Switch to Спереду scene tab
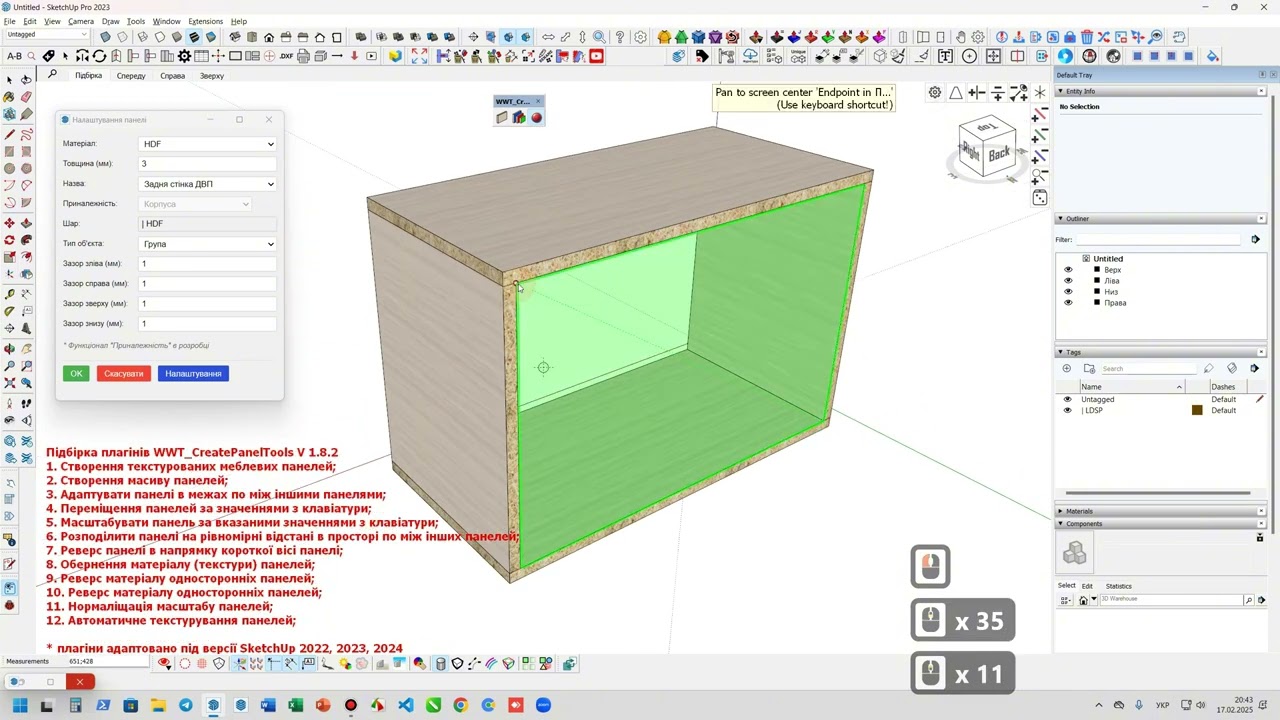The height and width of the screenshot is (720, 1280). (131, 76)
